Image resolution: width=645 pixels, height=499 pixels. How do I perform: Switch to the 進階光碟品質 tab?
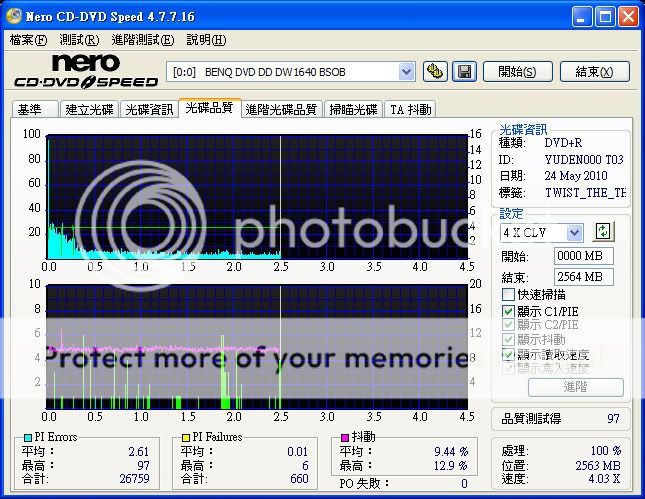(282, 109)
